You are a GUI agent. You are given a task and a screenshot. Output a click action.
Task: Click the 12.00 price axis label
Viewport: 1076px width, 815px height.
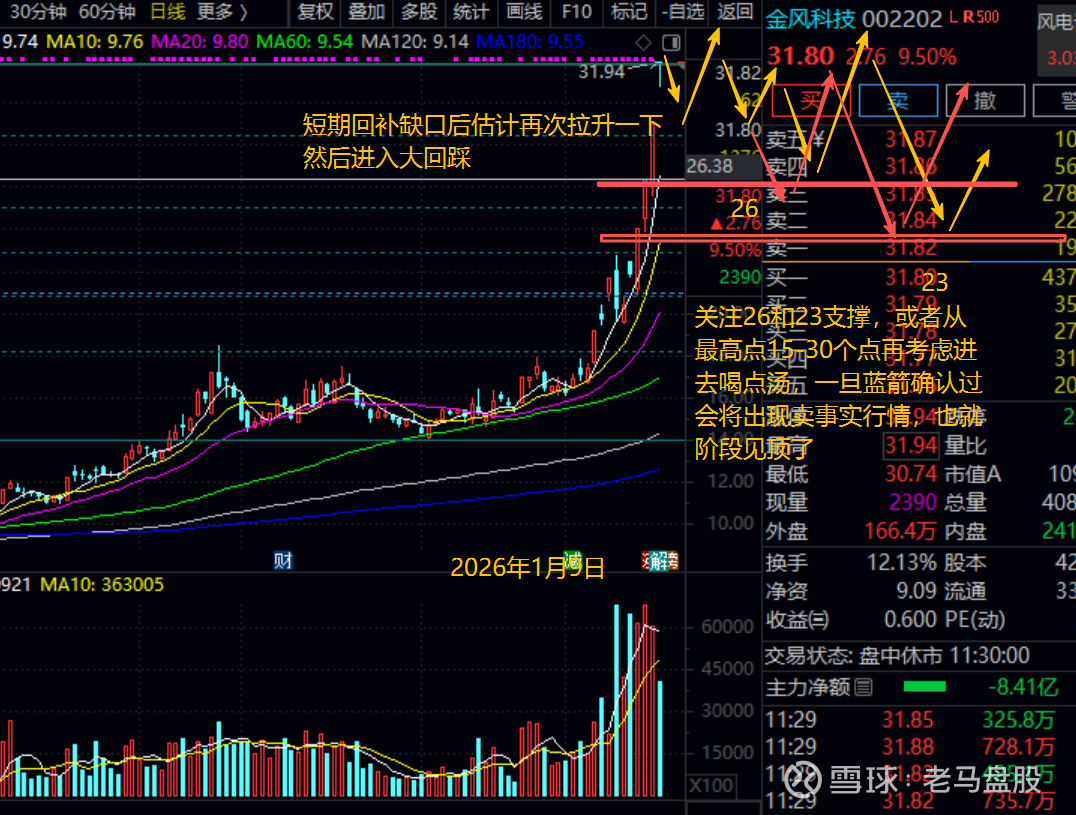(732, 481)
